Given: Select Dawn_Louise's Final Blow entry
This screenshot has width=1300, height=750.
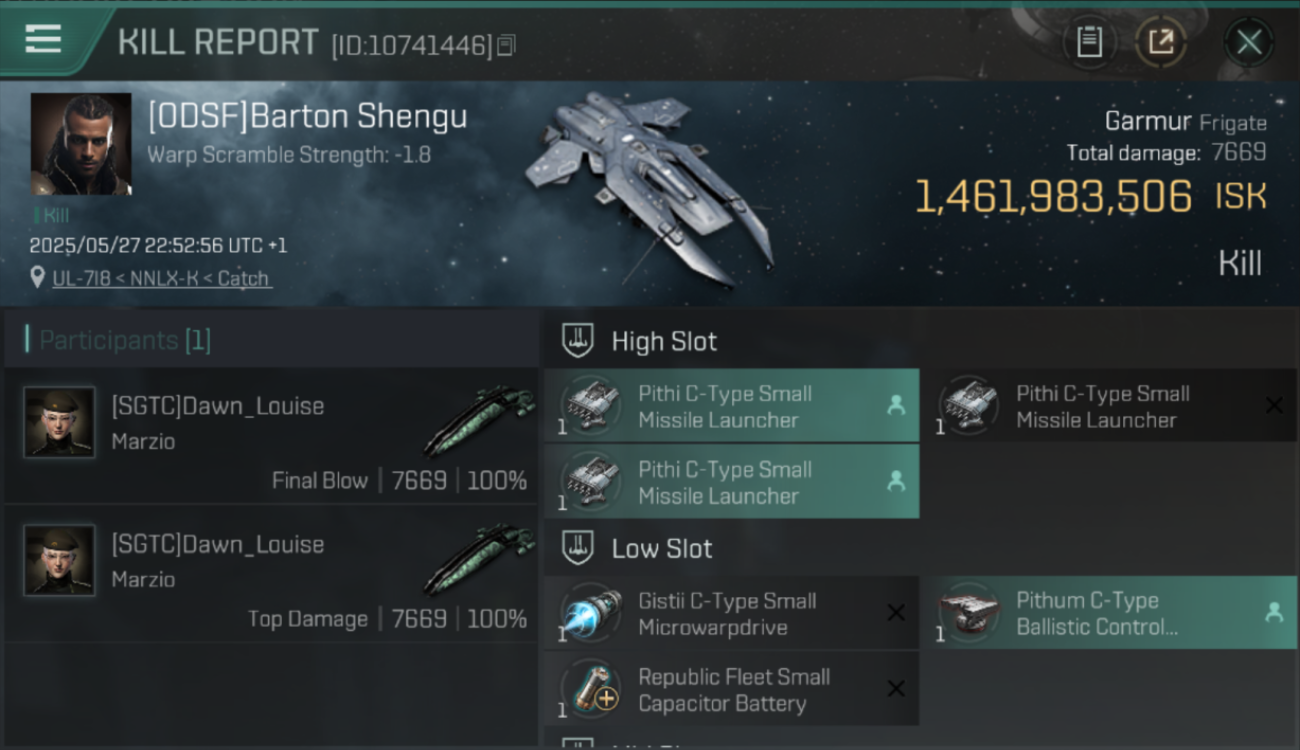Looking at the screenshot, I should click(x=271, y=435).
